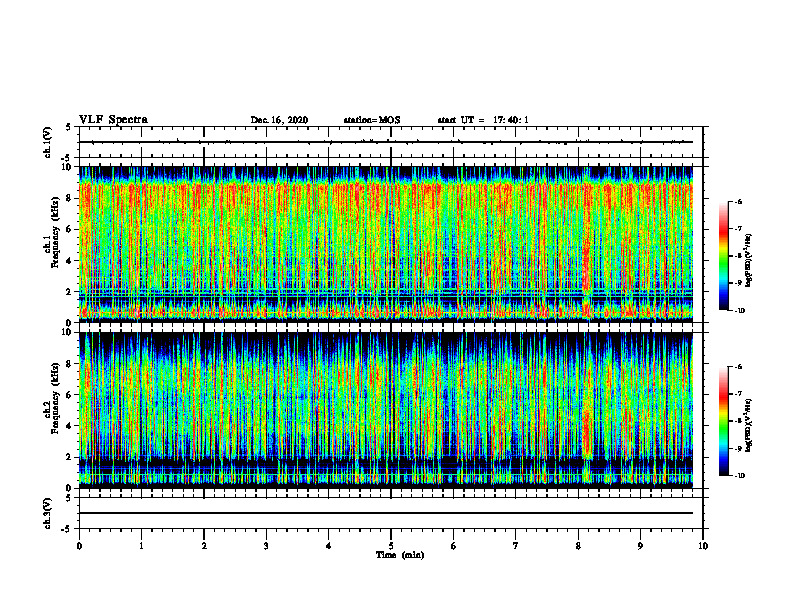Screen dimensions: 792x612
Task: Click the ch.2 spectrogram color bar
Action: tap(723, 421)
